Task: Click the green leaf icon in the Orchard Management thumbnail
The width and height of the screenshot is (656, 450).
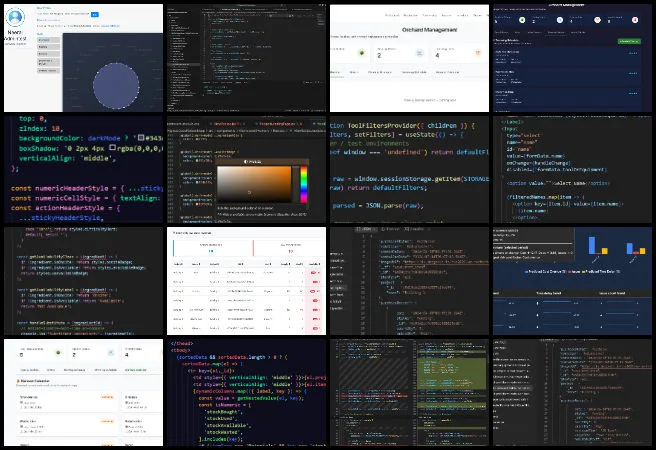Action: pos(361,53)
